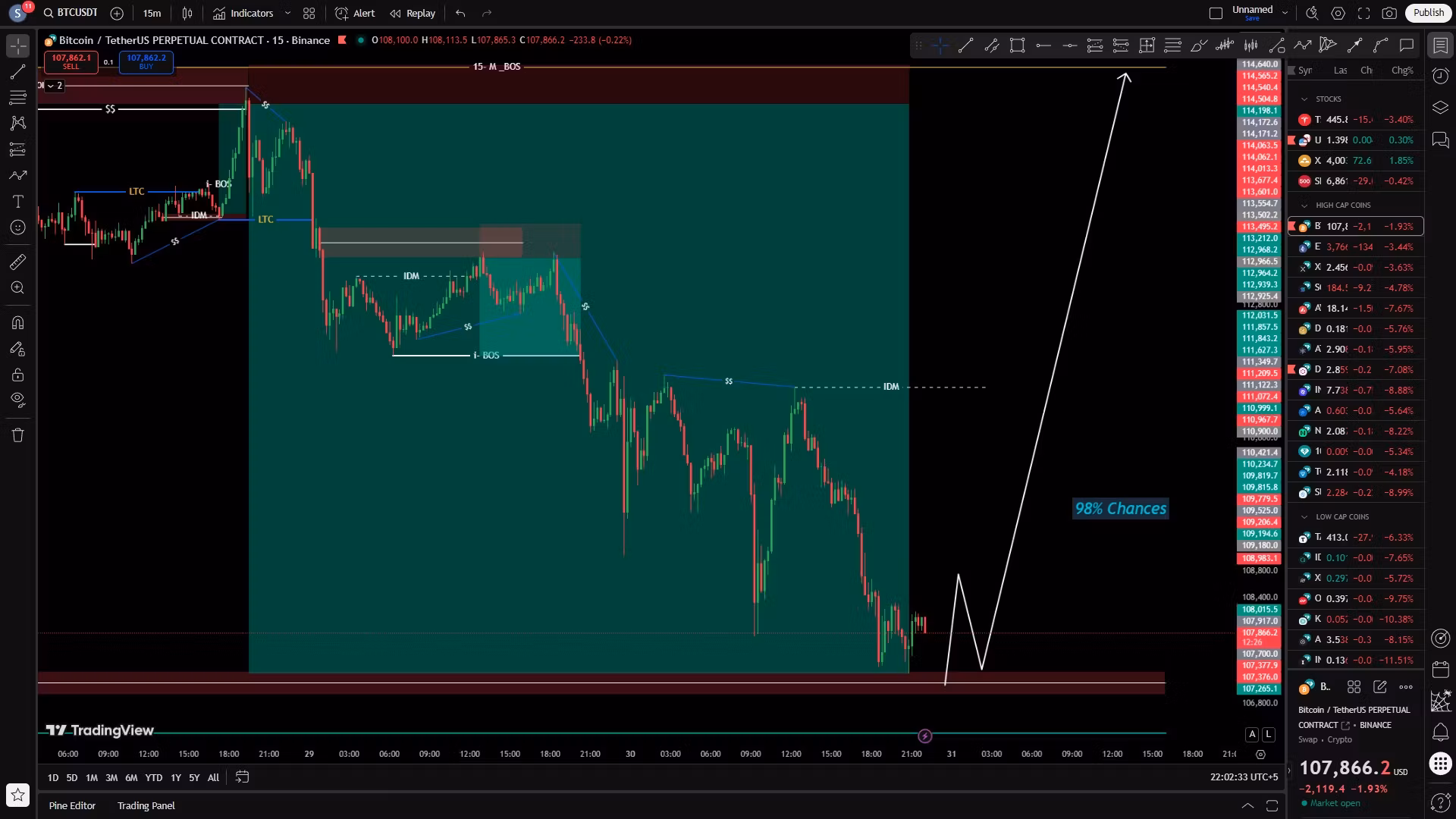Toggle magnet mode for drawings

pos(17,323)
